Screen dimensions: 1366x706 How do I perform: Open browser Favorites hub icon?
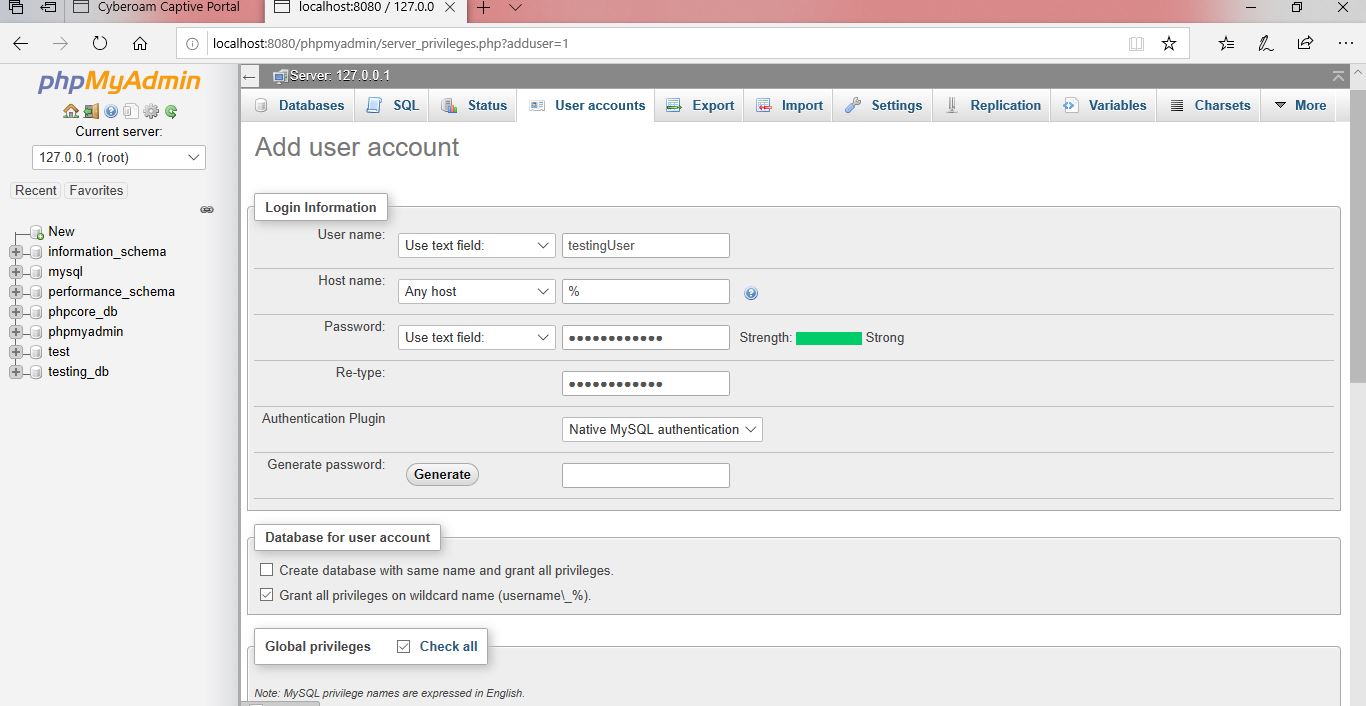point(1227,43)
